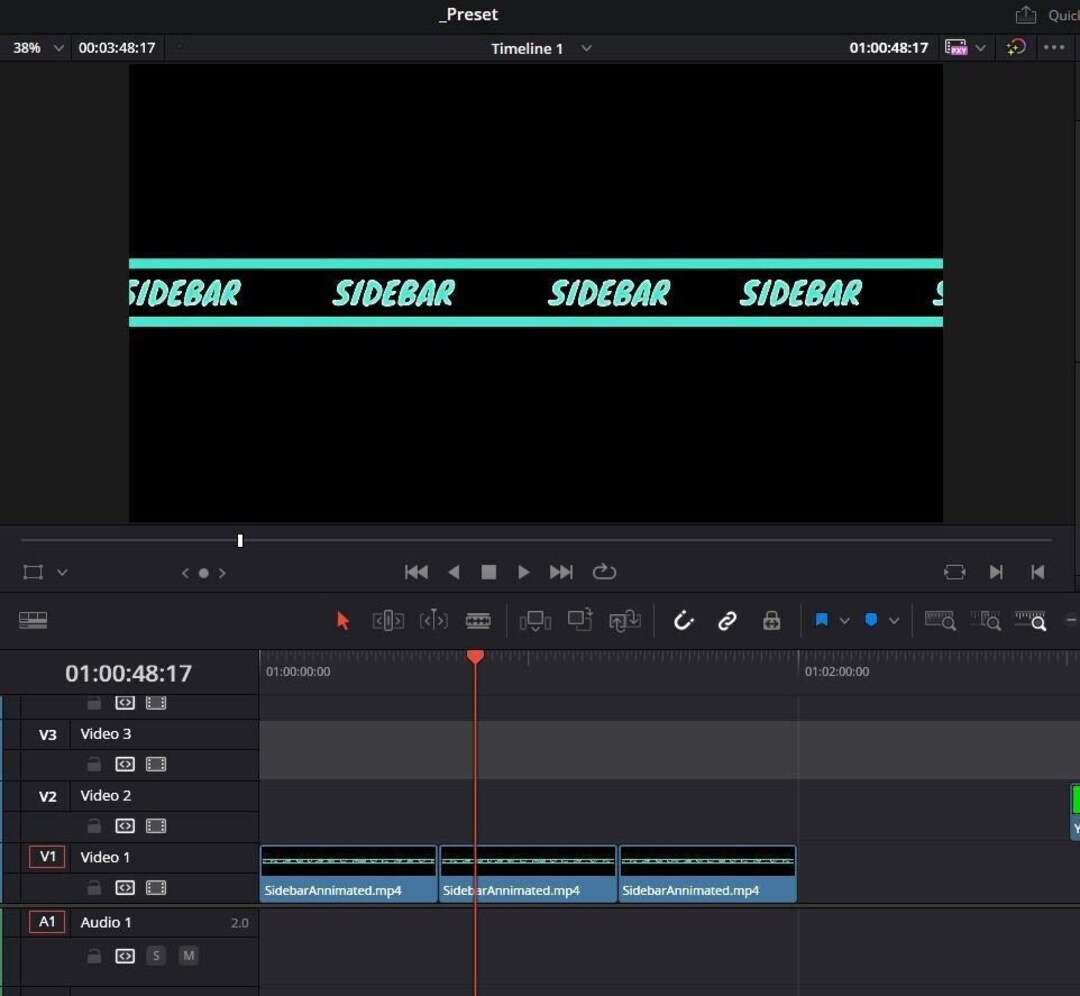
Task: Mute the Audio 1 track
Action: pos(188,955)
